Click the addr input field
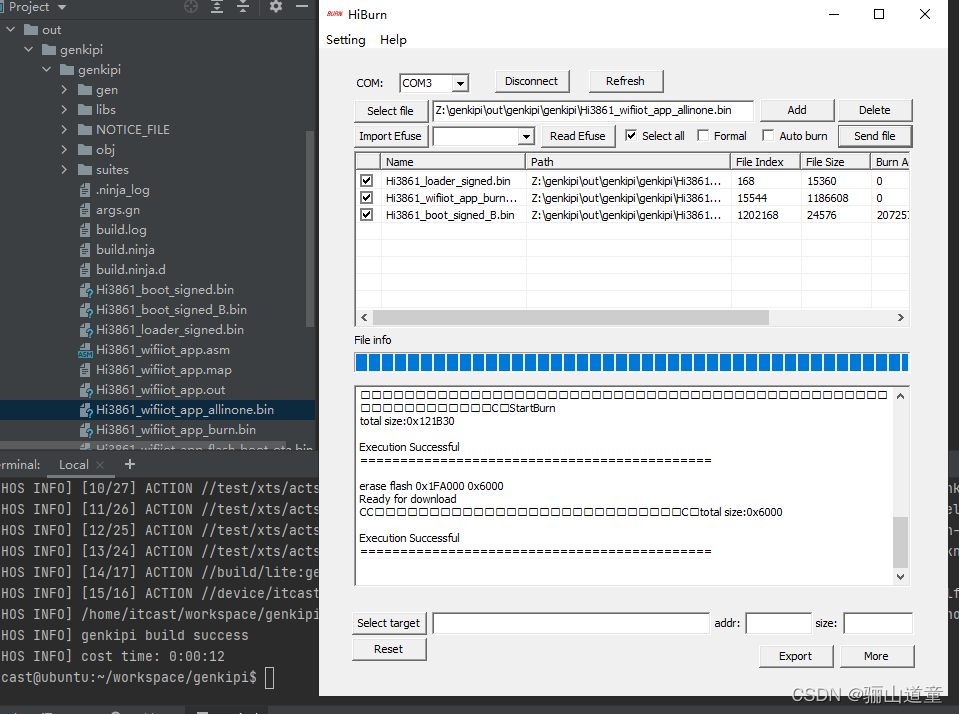 pos(779,623)
